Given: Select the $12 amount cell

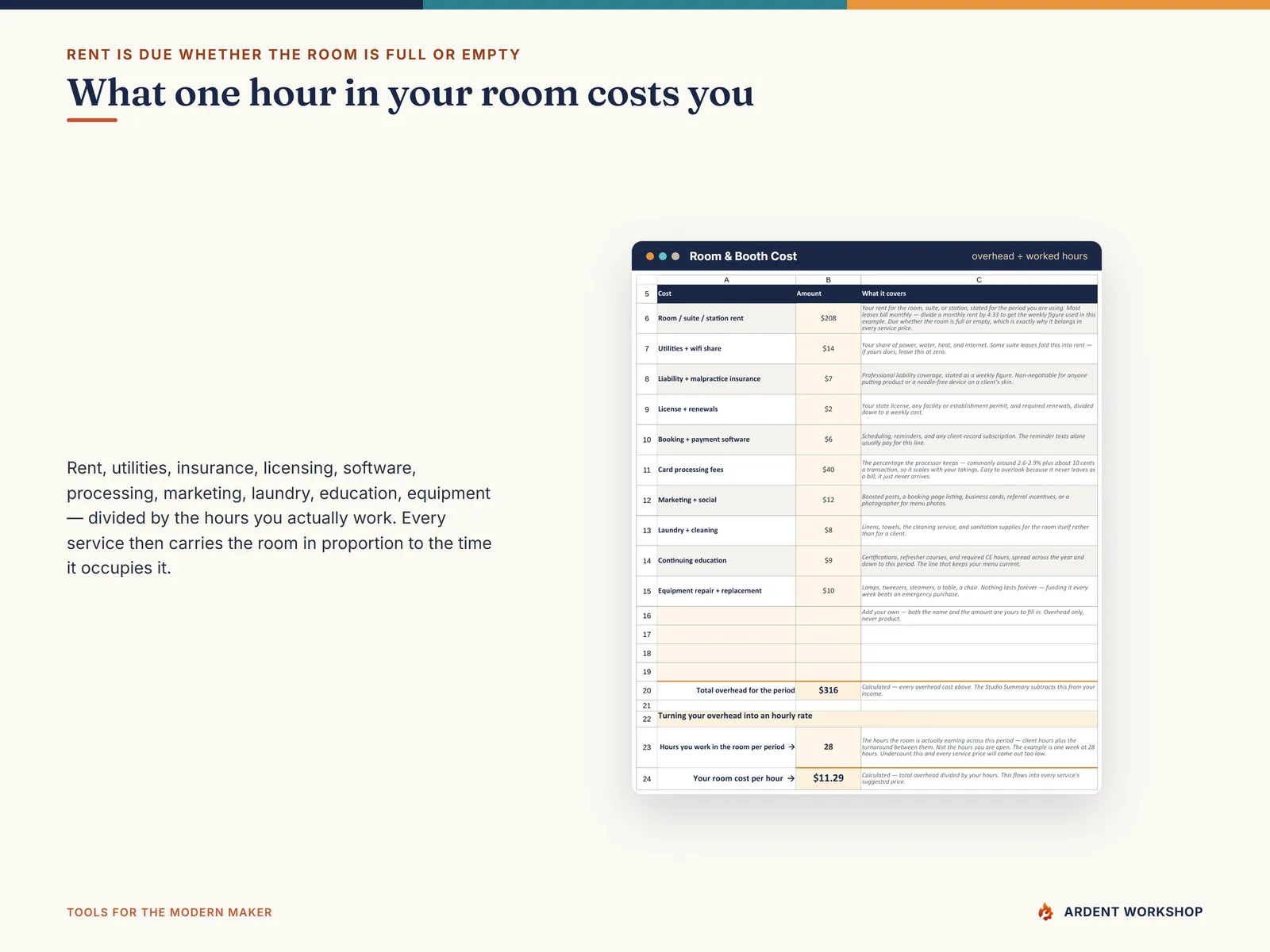Looking at the screenshot, I should pyautogui.click(x=828, y=501).
